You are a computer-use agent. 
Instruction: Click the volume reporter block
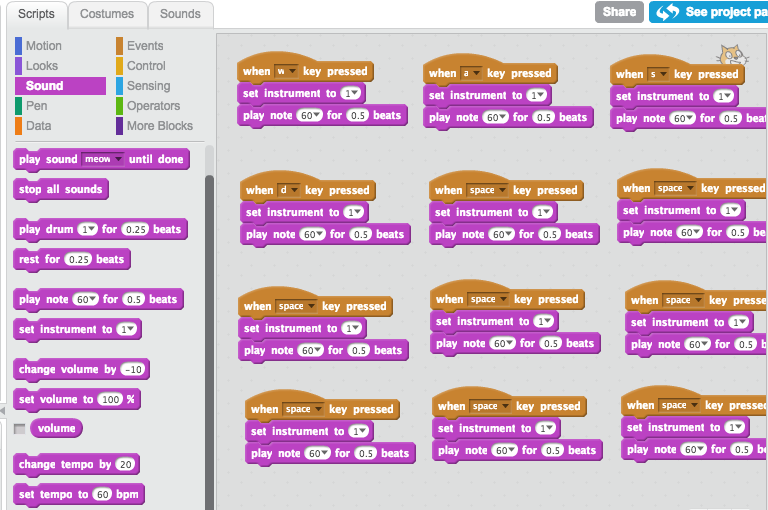(x=56, y=429)
